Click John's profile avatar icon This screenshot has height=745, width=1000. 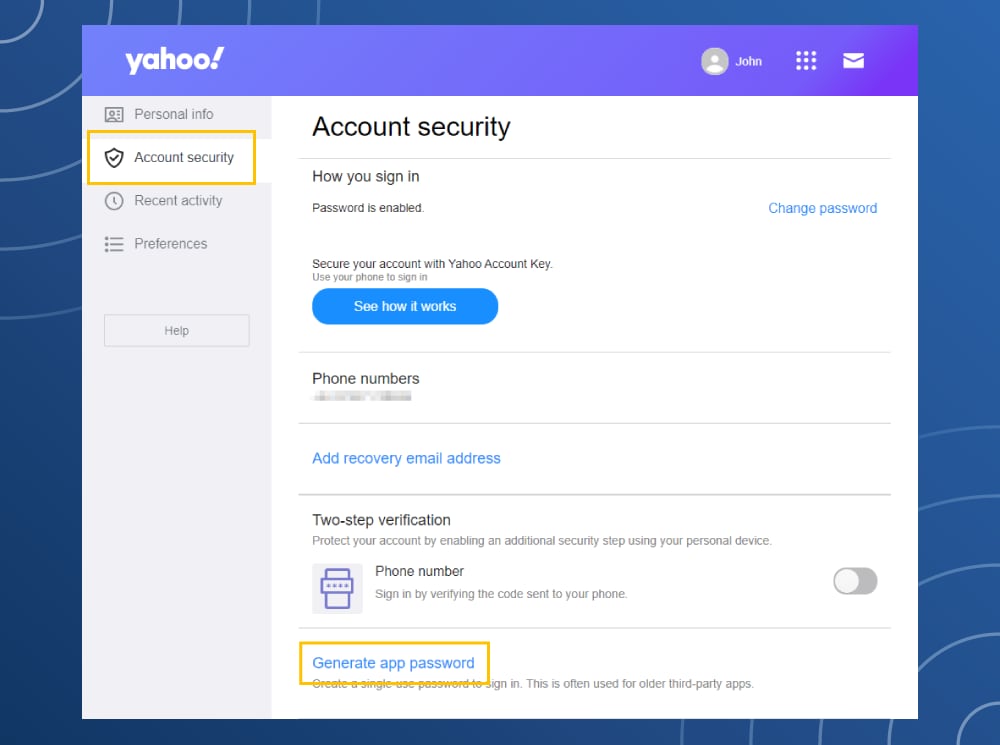tap(716, 60)
